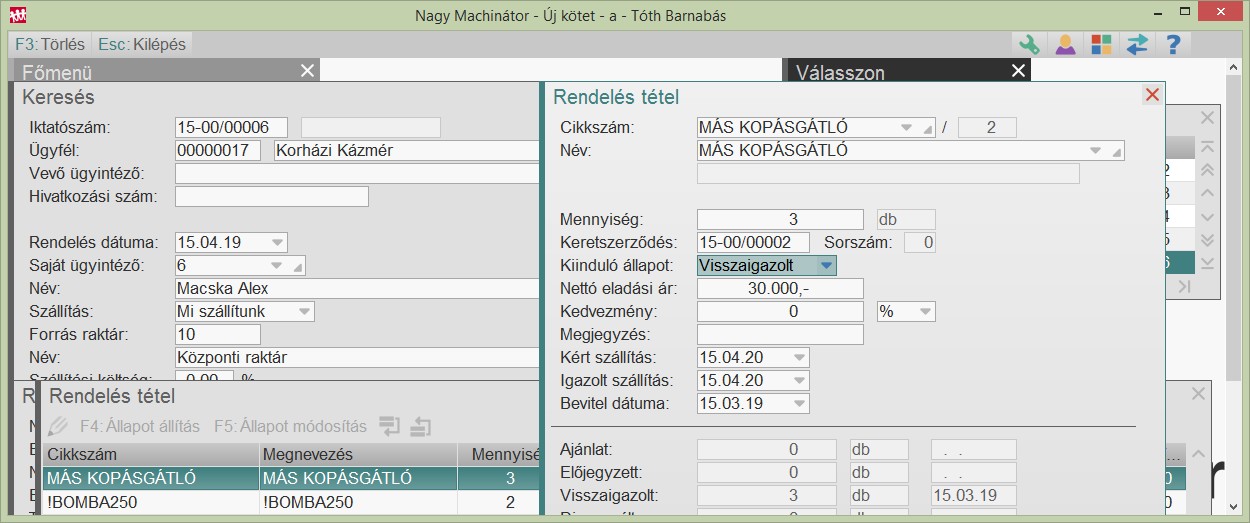Select MÁS KOPÁSGÁTLÓ cell in Megnevezés column
The image size is (1250, 523).
[x=357, y=478]
